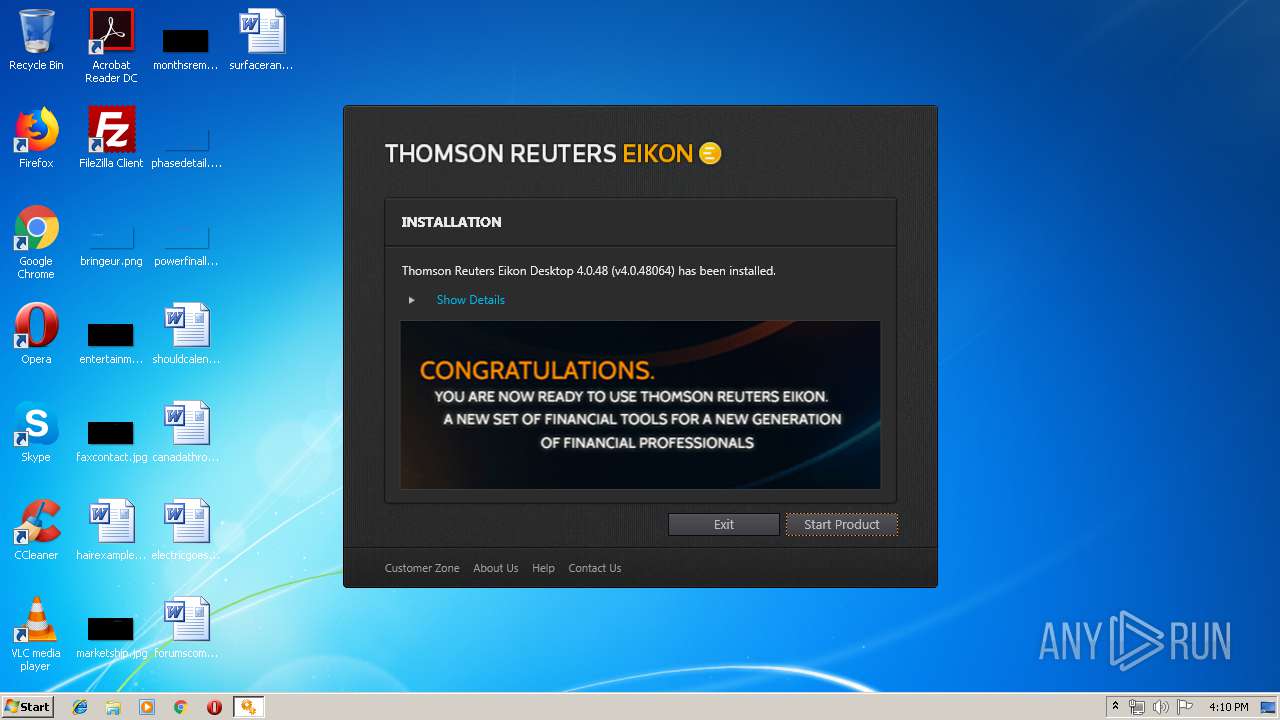Click the Eikon logo circle icon
This screenshot has width=1280, height=720.
point(710,153)
